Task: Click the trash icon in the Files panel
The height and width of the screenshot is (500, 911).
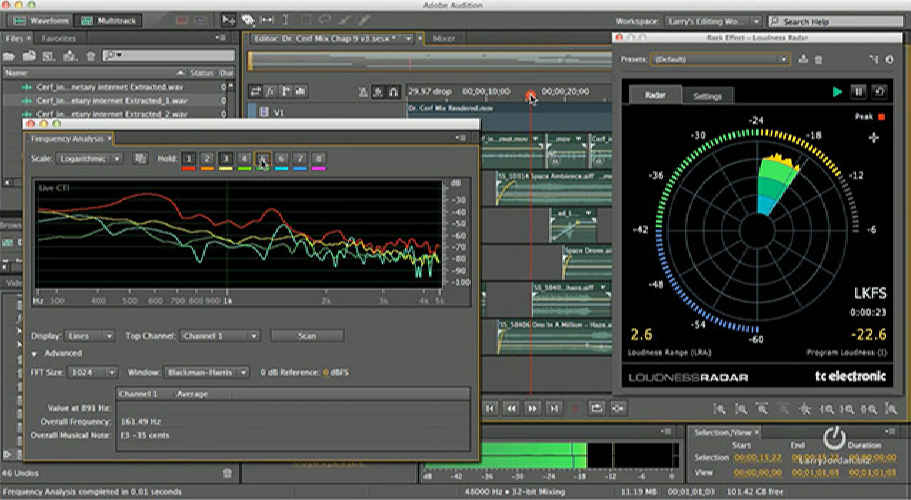Action: coord(90,55)
